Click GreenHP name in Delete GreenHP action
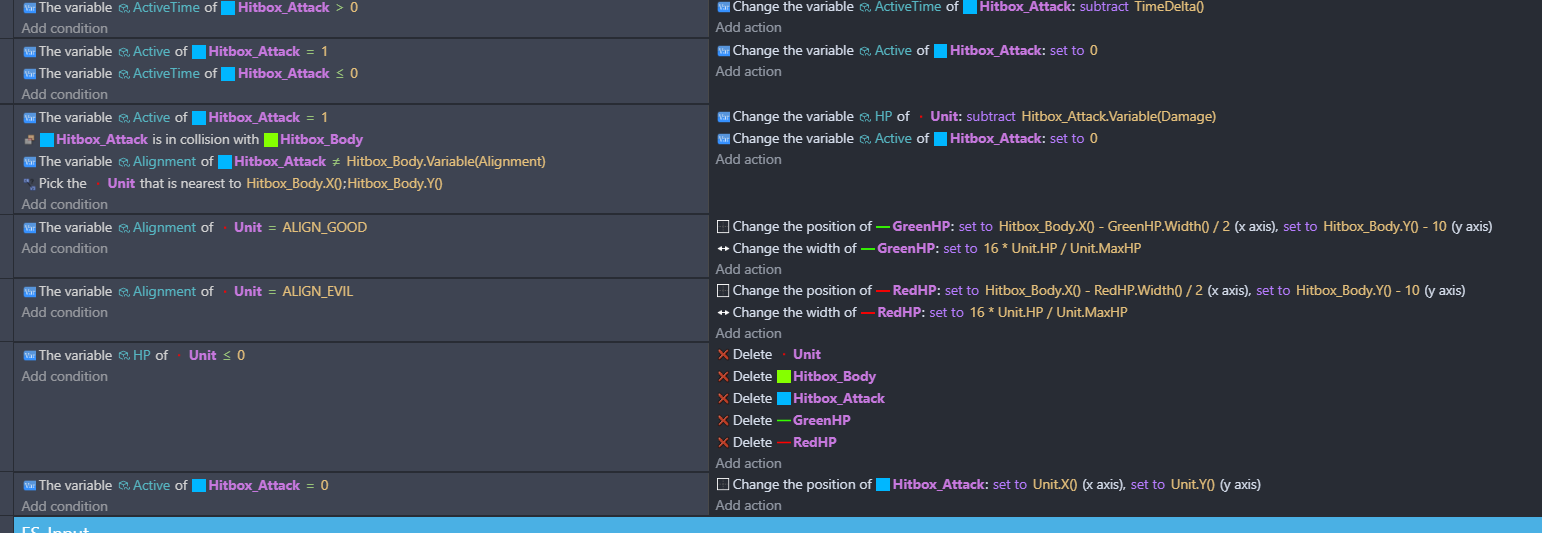The image size is (1542, 533). click(821, 420)
